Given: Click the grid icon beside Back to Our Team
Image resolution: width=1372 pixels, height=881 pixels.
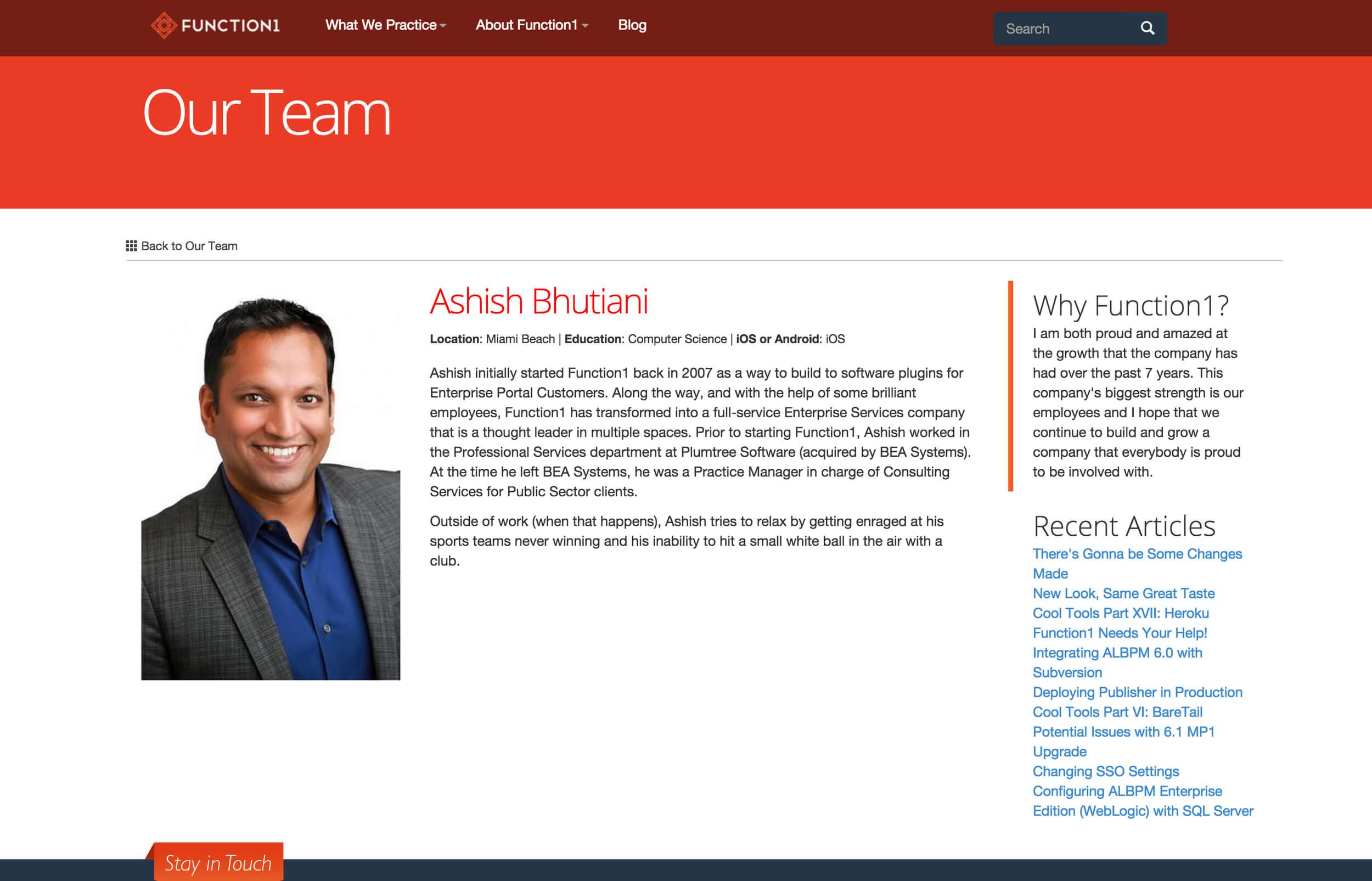Looking at the screenshot, I should click(x=132, y=245).
